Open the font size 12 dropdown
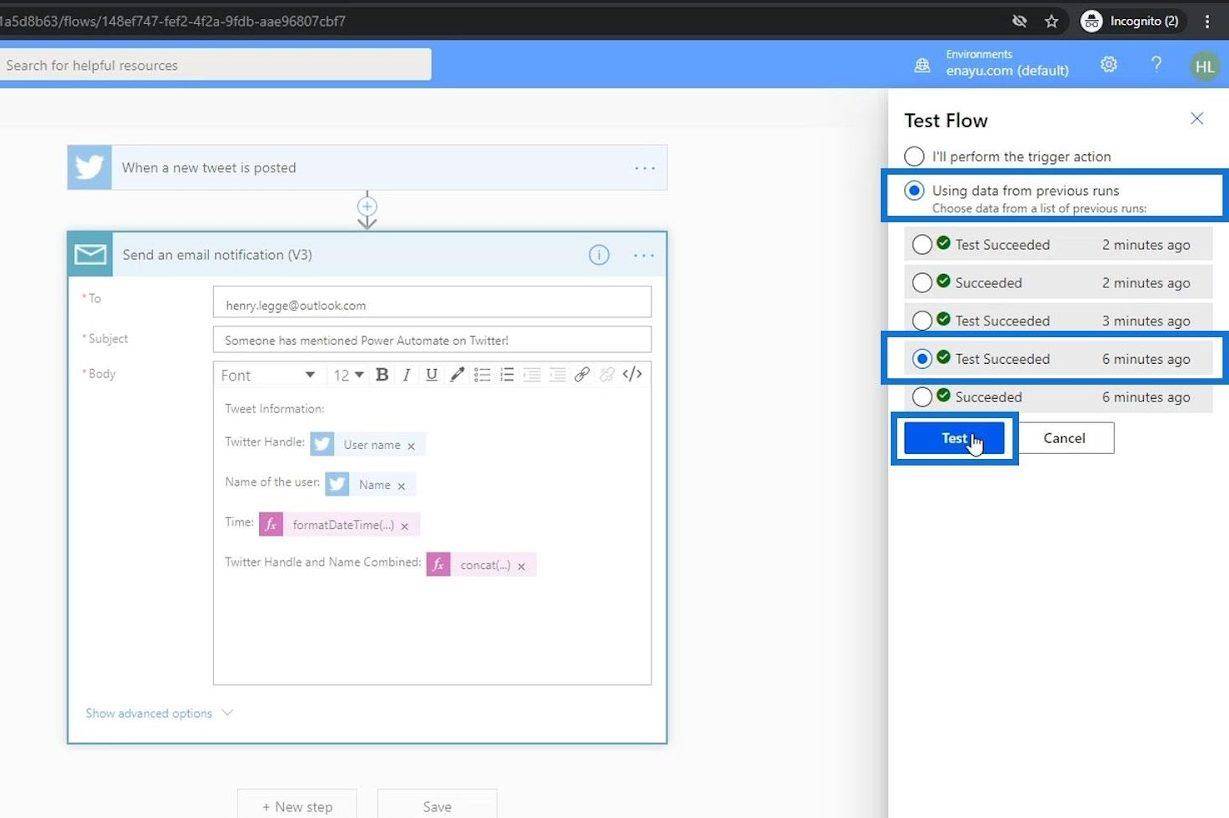Image resolution: width=1229 pixels, height=818 pixels. [348, 375]
